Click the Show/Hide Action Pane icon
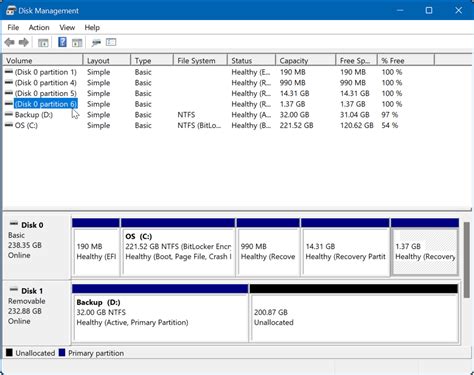 (x=77, y=43)
